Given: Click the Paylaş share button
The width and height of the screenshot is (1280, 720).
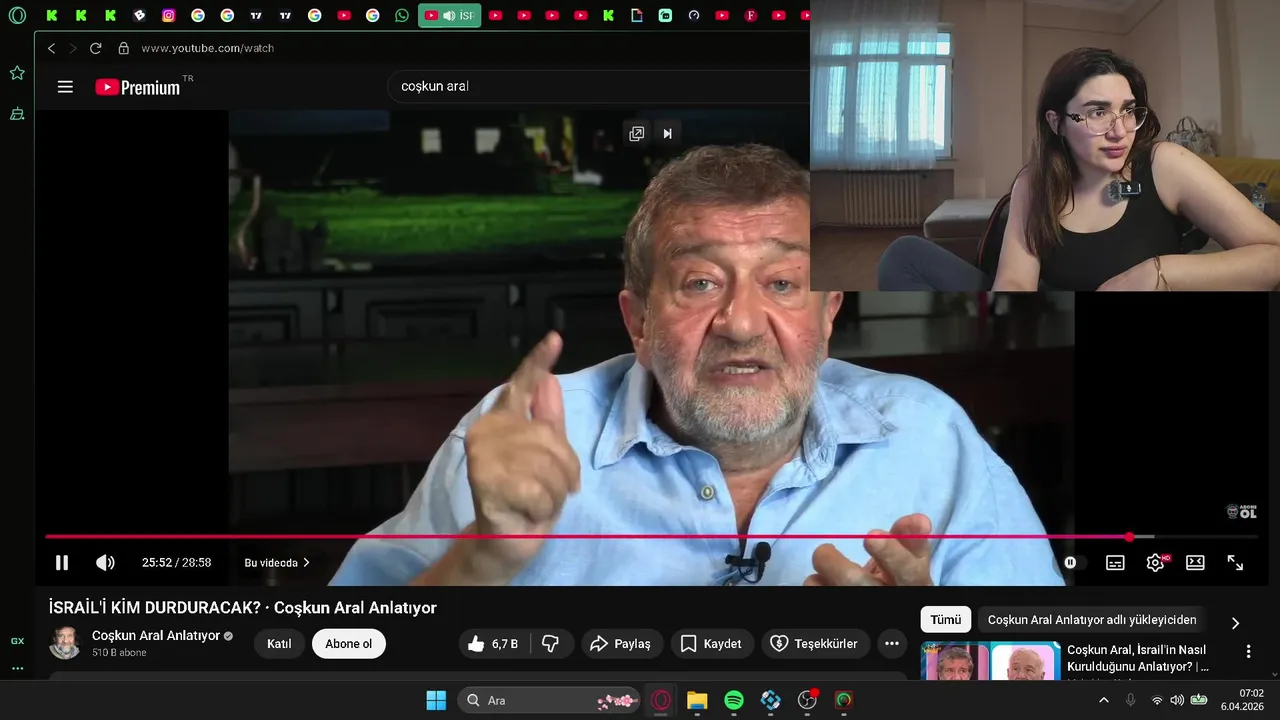Looking at the screenshot, I should tap(620, 644).
